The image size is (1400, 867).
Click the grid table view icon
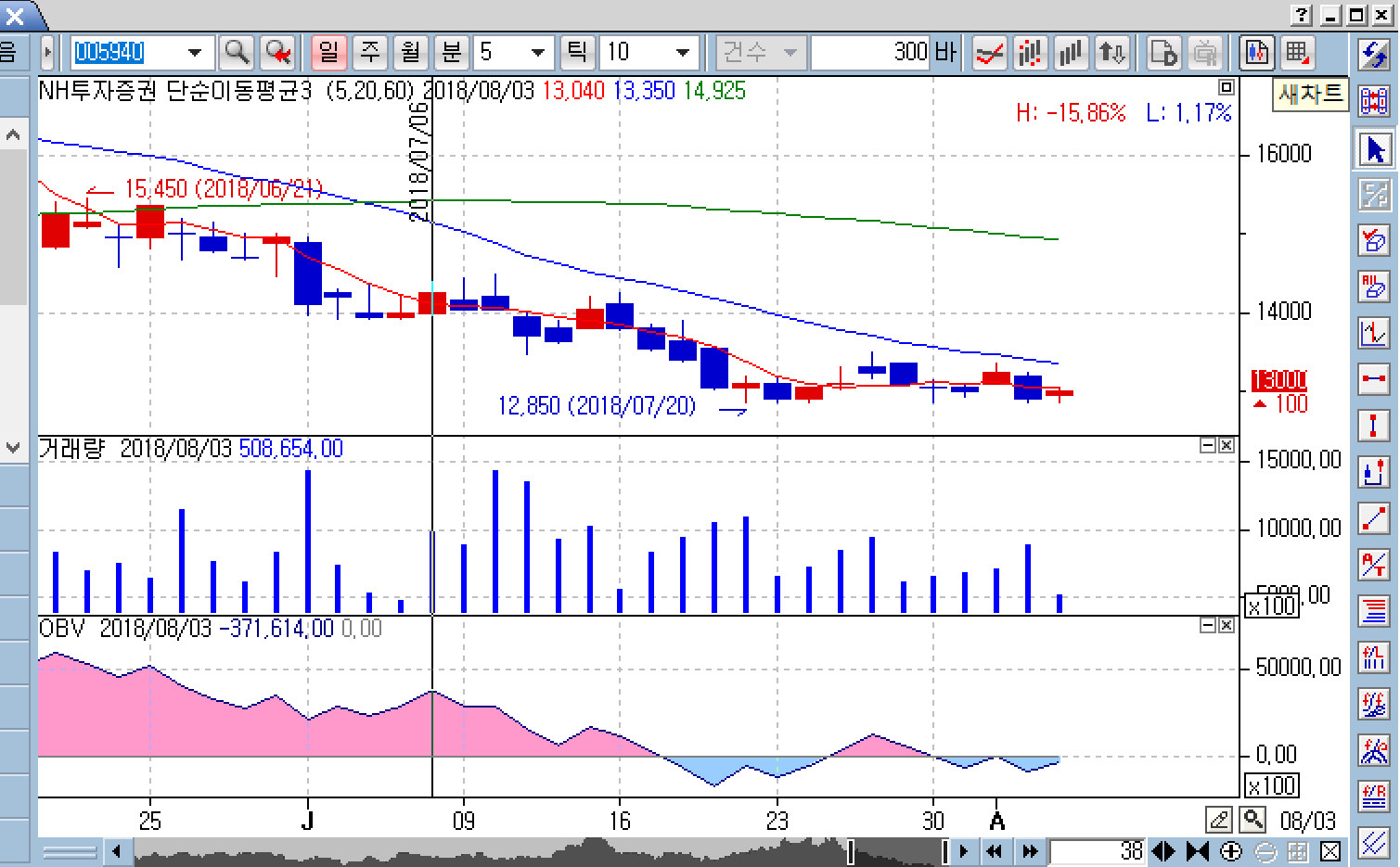coord(1298,53)
